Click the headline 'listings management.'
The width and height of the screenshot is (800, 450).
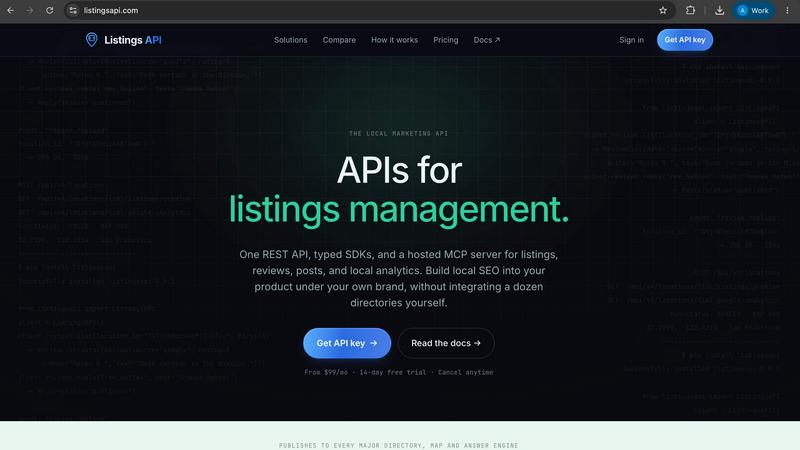398,210
